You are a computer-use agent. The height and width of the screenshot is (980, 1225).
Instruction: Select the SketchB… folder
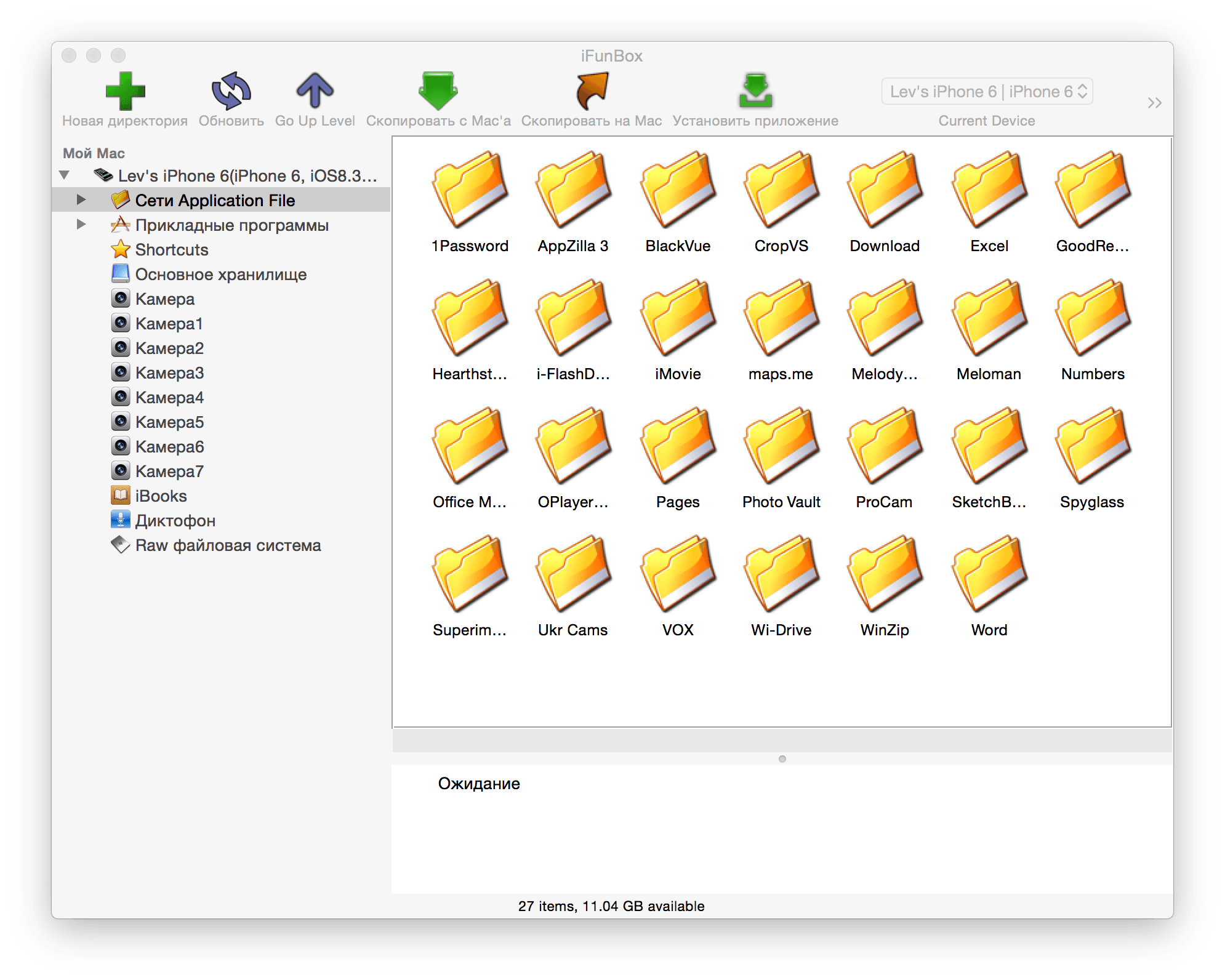(989, 459)
